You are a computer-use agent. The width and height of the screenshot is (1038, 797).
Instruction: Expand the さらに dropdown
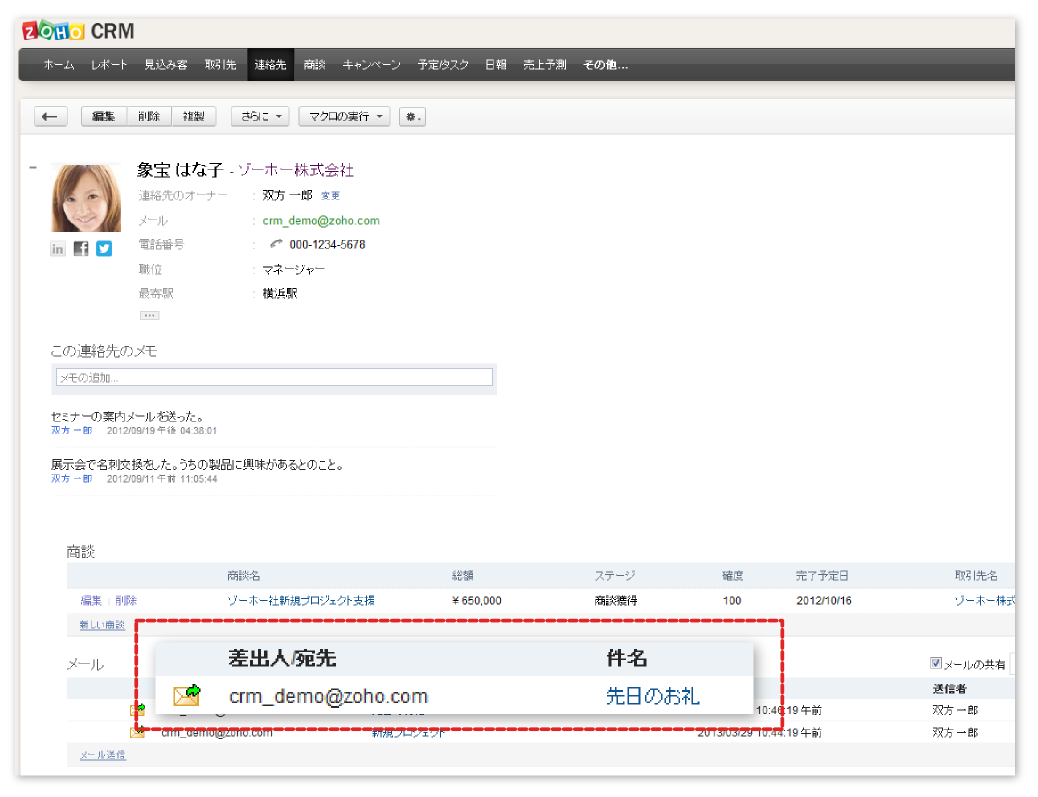point(260,117)
